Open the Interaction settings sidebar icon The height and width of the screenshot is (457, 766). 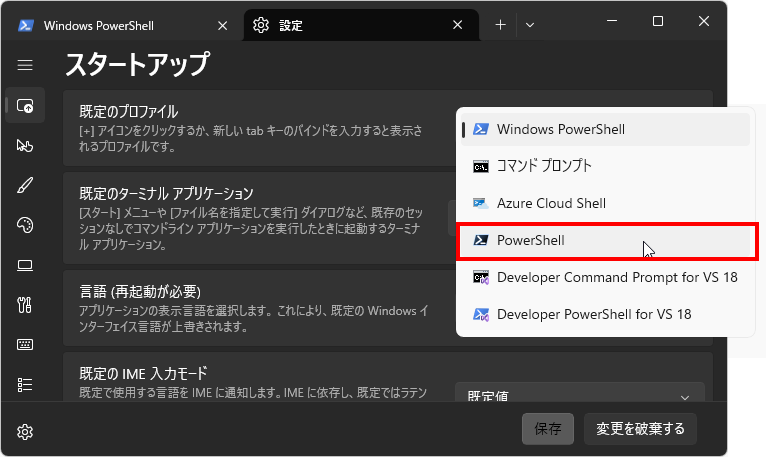(25, 145)
